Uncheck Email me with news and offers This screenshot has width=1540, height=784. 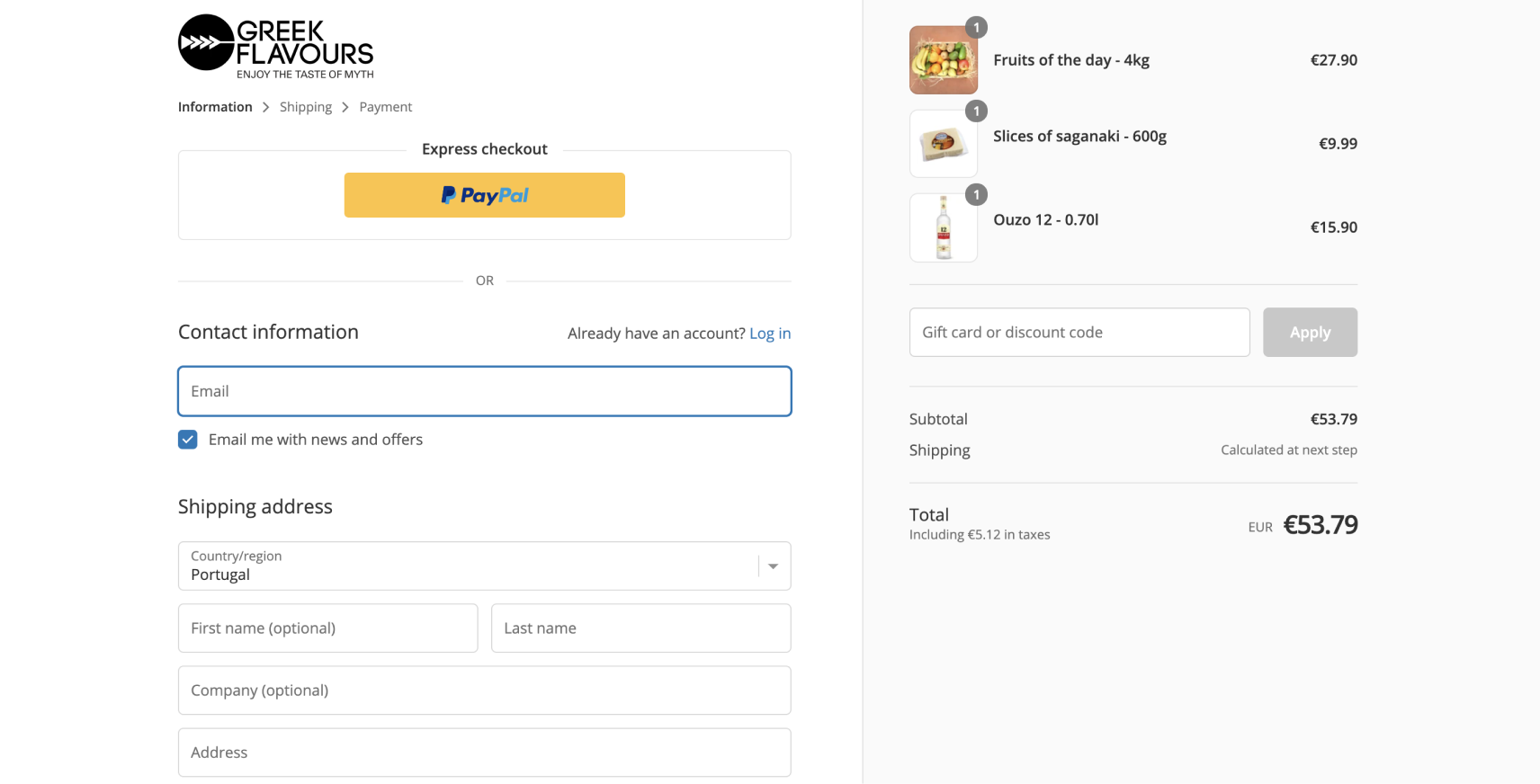pyautogui.click(x=188, y=440)
